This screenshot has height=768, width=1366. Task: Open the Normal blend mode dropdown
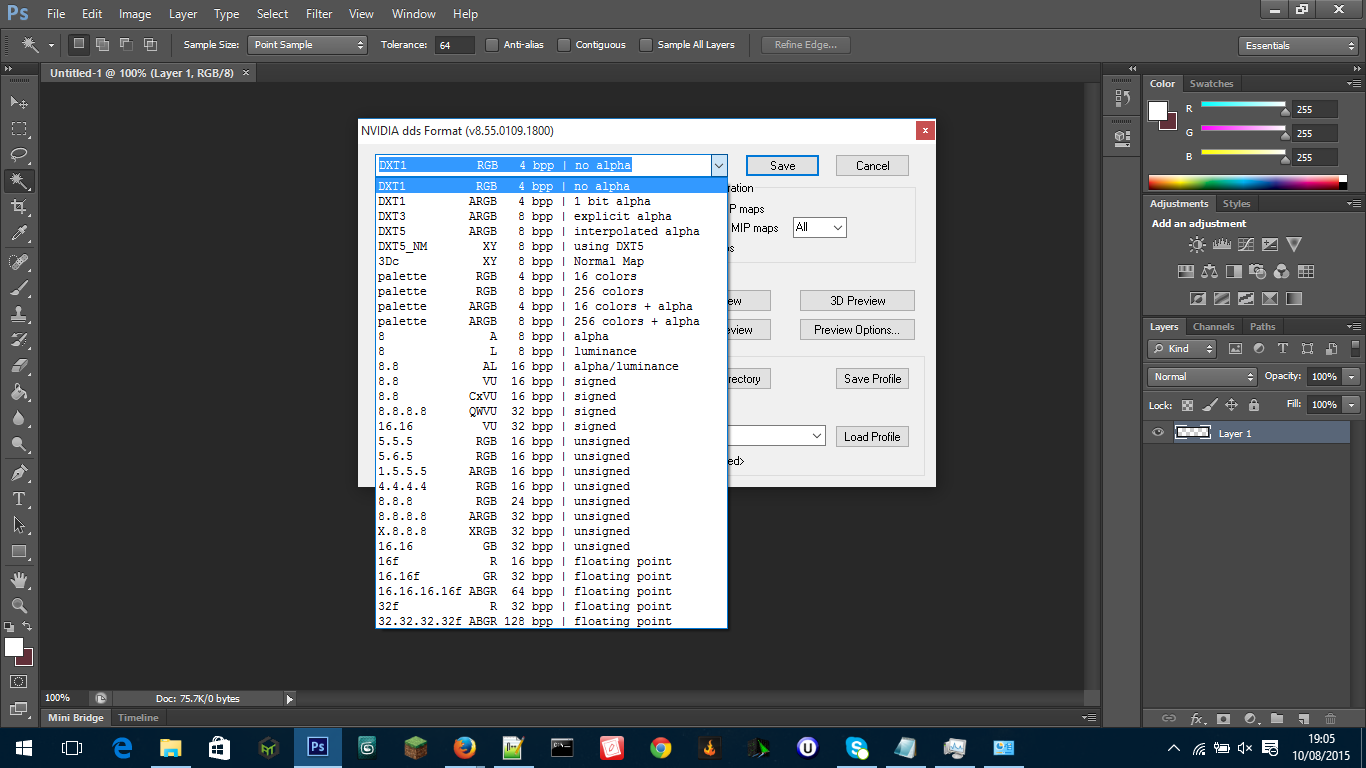point(1203,377)
